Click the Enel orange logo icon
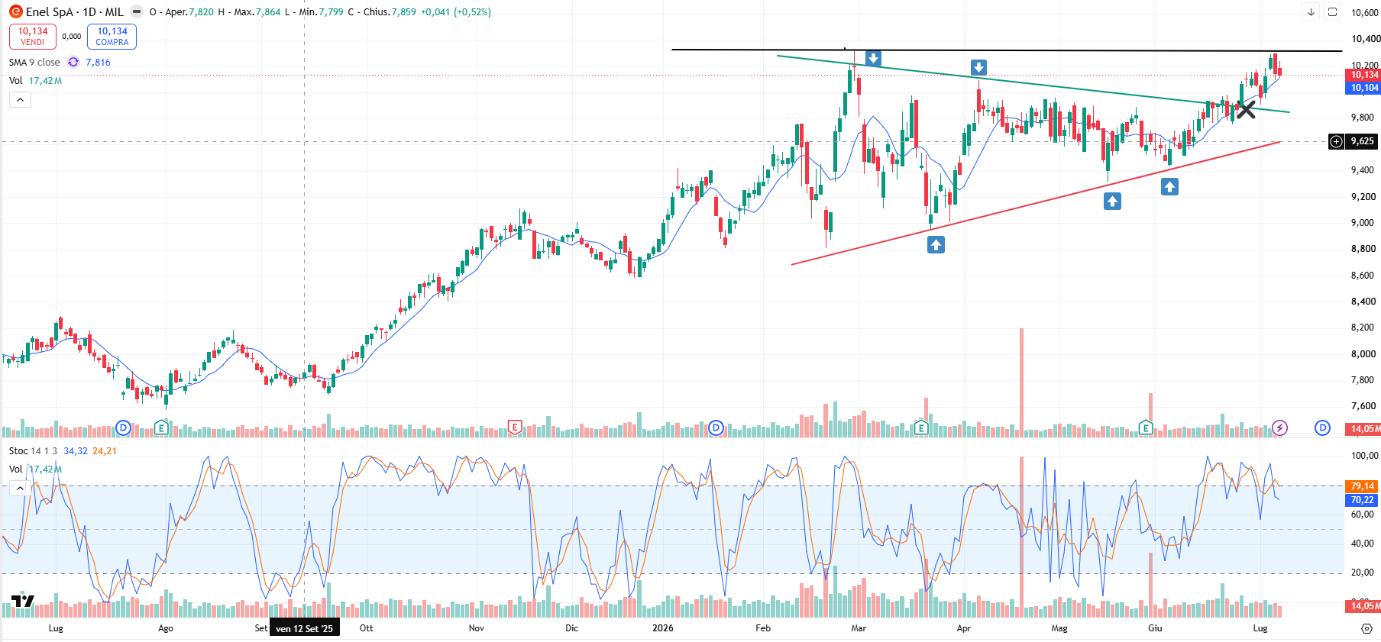This screenshot has width=1381, height=642. [x=15, y=12]
